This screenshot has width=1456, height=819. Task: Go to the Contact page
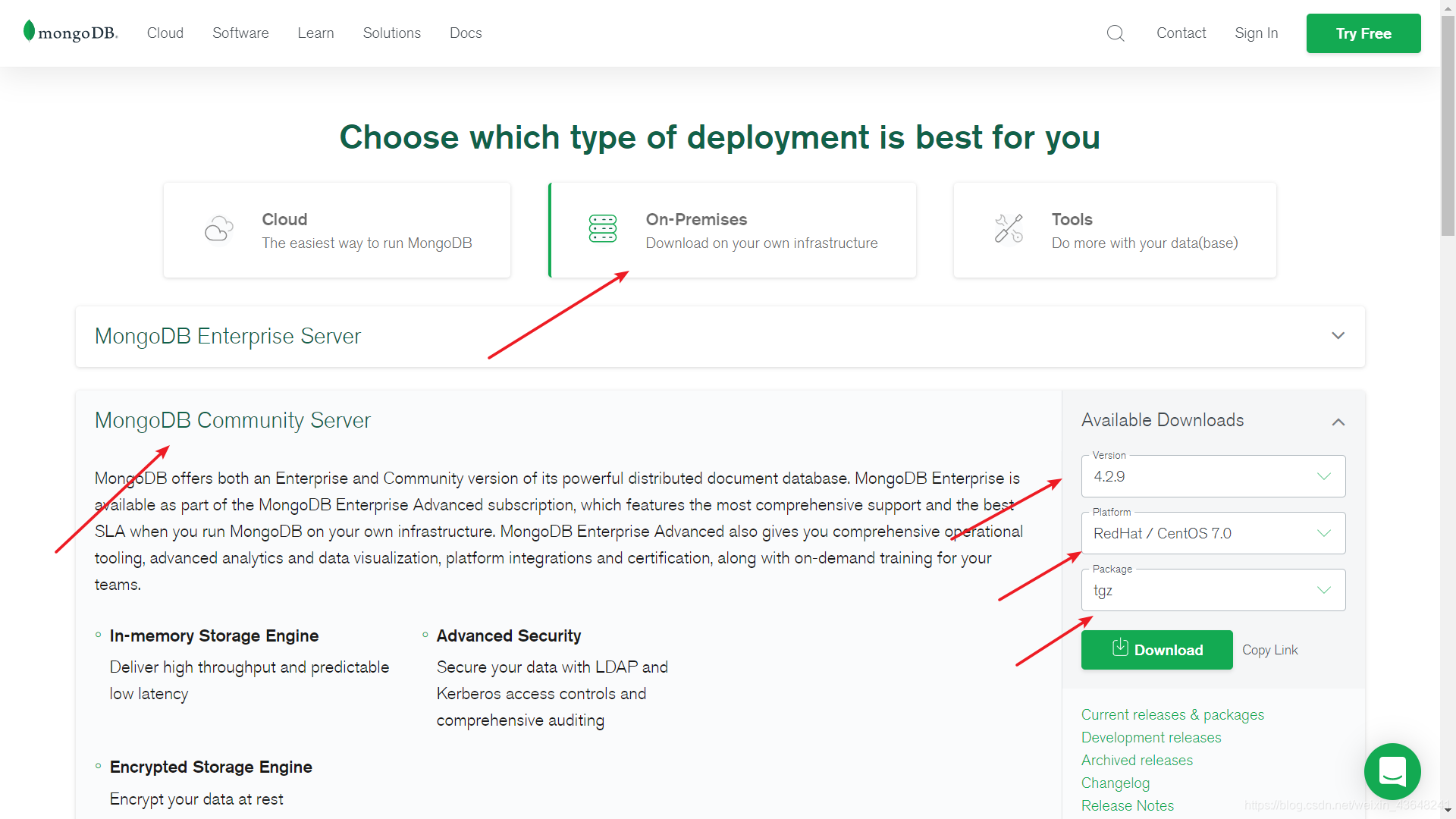click(x=1181, y=33)
